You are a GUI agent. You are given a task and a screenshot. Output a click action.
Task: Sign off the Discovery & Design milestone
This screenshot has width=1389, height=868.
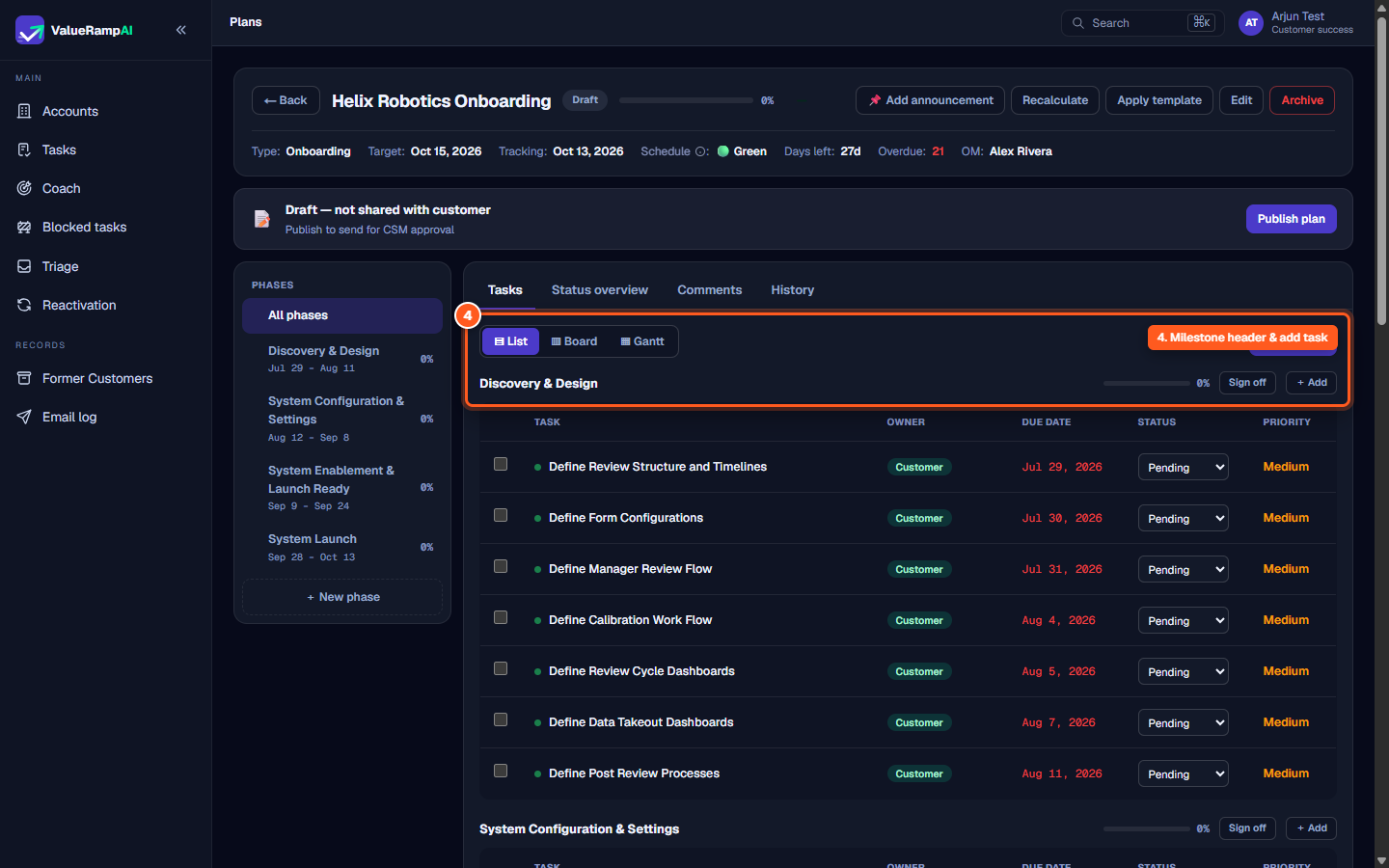1246,383
